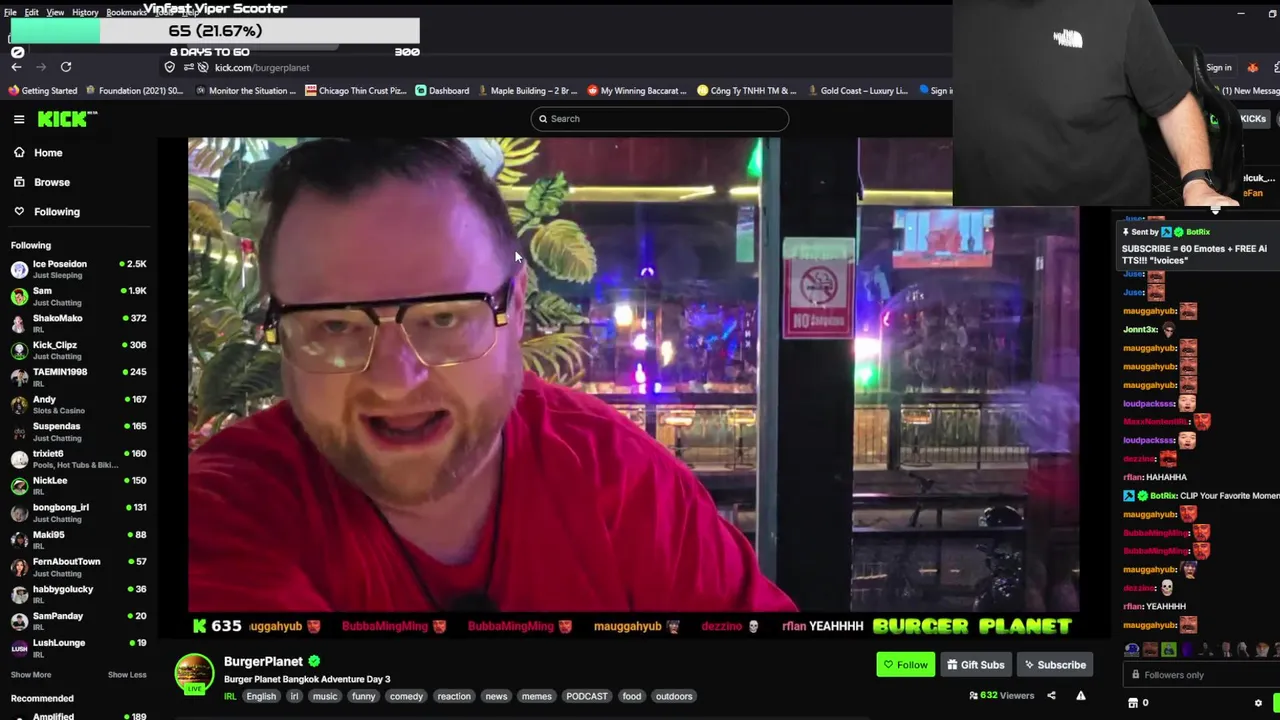Open Amplified in Recommended list
The width and height of the screenshot is (1280, 720).
point(78,715)
